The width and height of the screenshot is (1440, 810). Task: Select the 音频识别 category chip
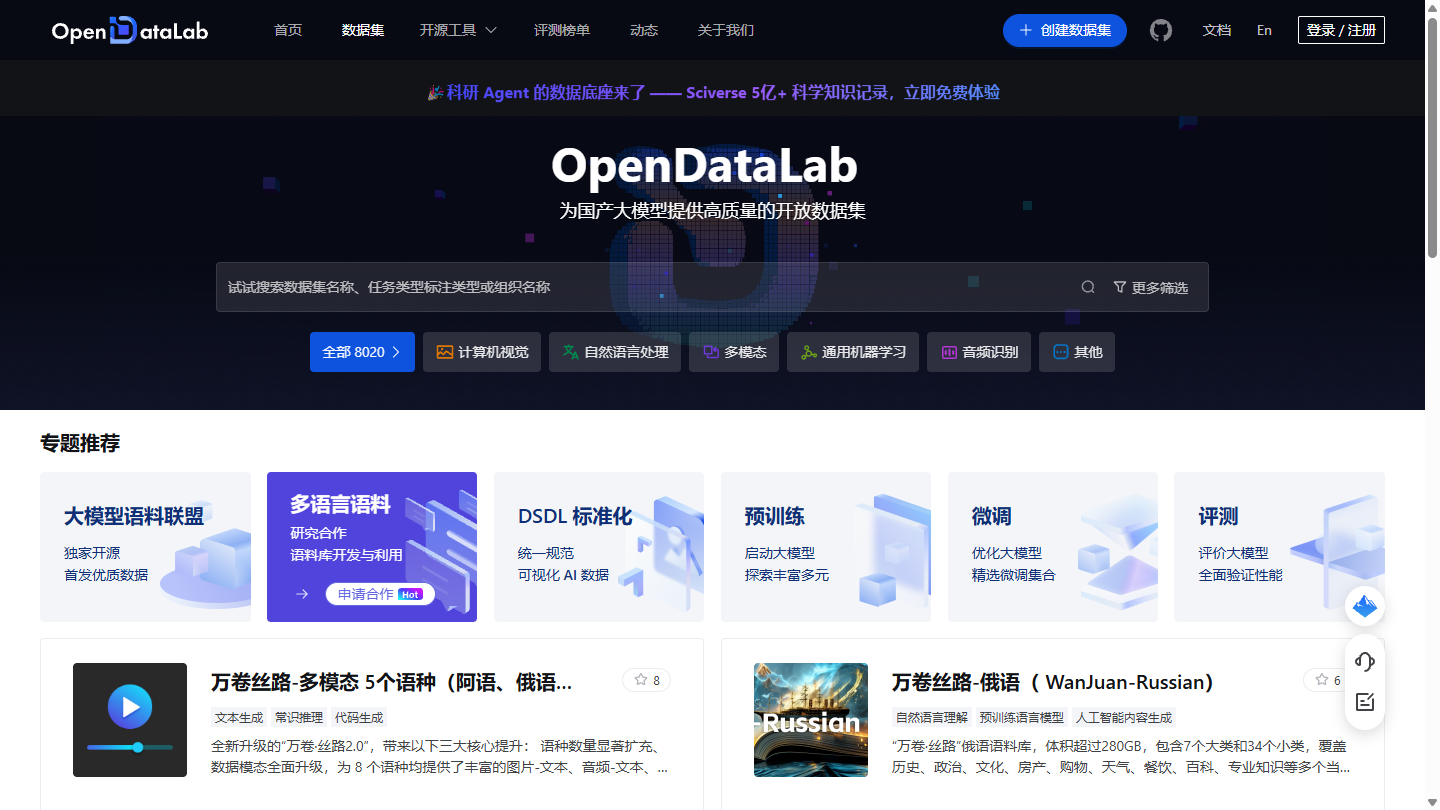979,352
